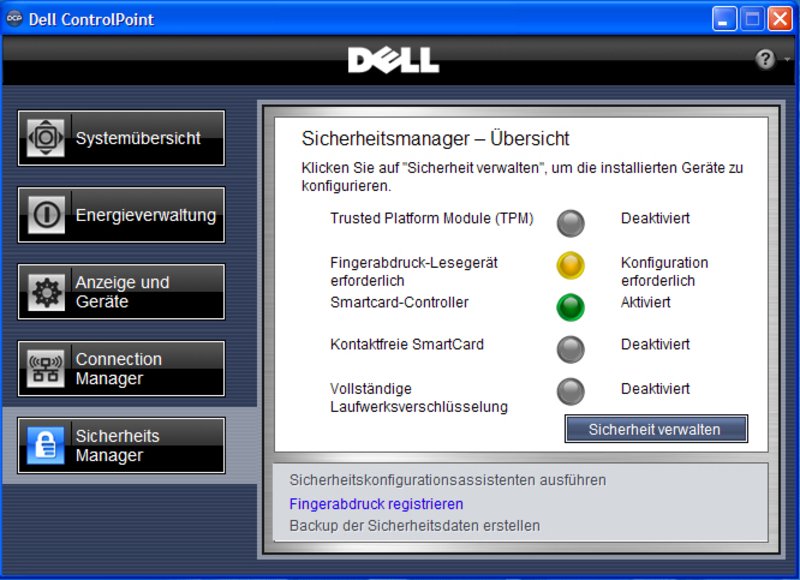Click Vollständige Laufwerksverschlüsselung label
Screen dimensions: 800x580
tap(419, 398)
